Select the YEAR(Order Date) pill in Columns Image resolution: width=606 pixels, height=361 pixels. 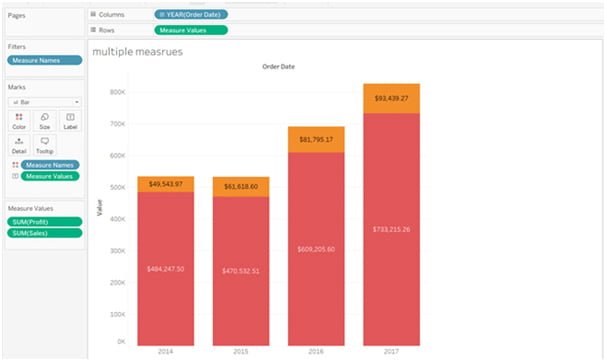click(x=191, y=15)
